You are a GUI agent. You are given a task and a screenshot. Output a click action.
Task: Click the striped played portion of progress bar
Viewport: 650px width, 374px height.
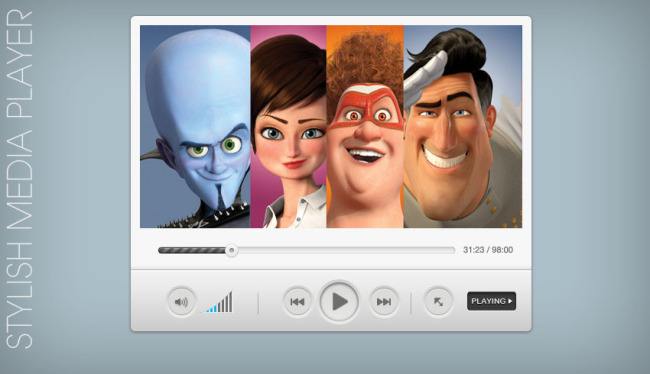192,250
